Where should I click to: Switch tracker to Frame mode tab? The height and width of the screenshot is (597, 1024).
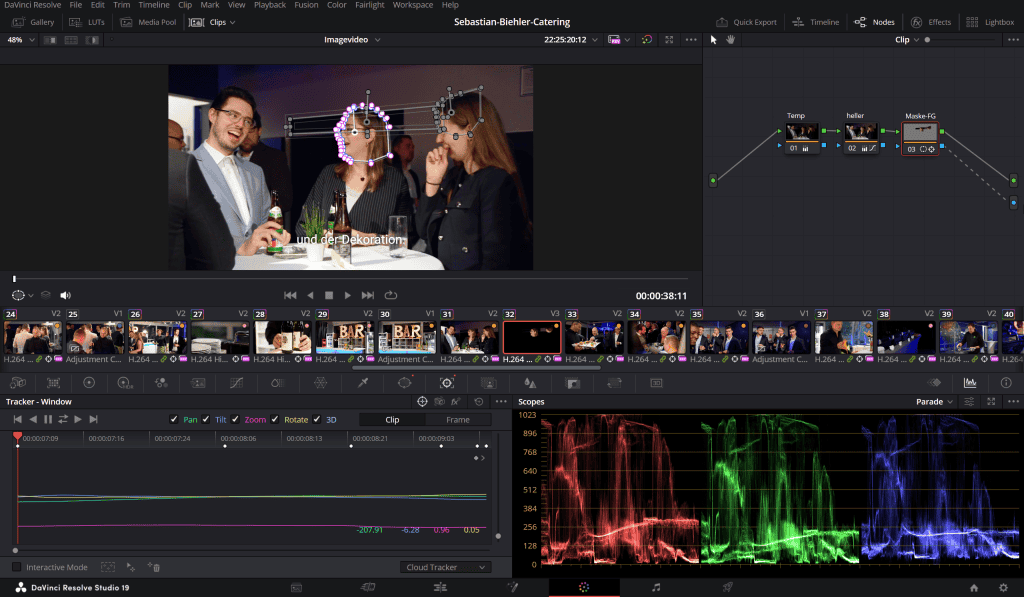(x=458, y=419)
